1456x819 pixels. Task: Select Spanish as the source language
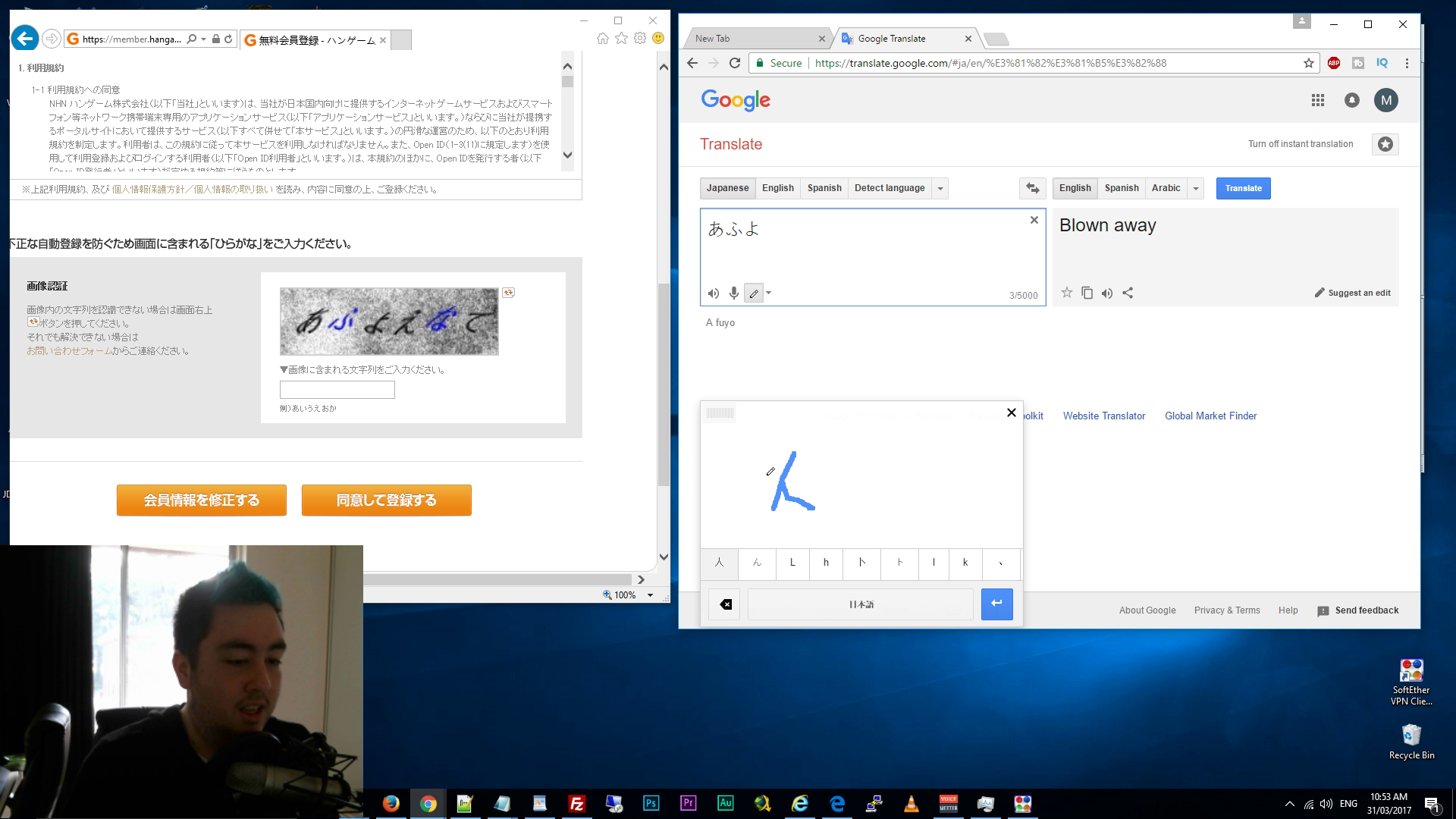click(x=824, y=188)
